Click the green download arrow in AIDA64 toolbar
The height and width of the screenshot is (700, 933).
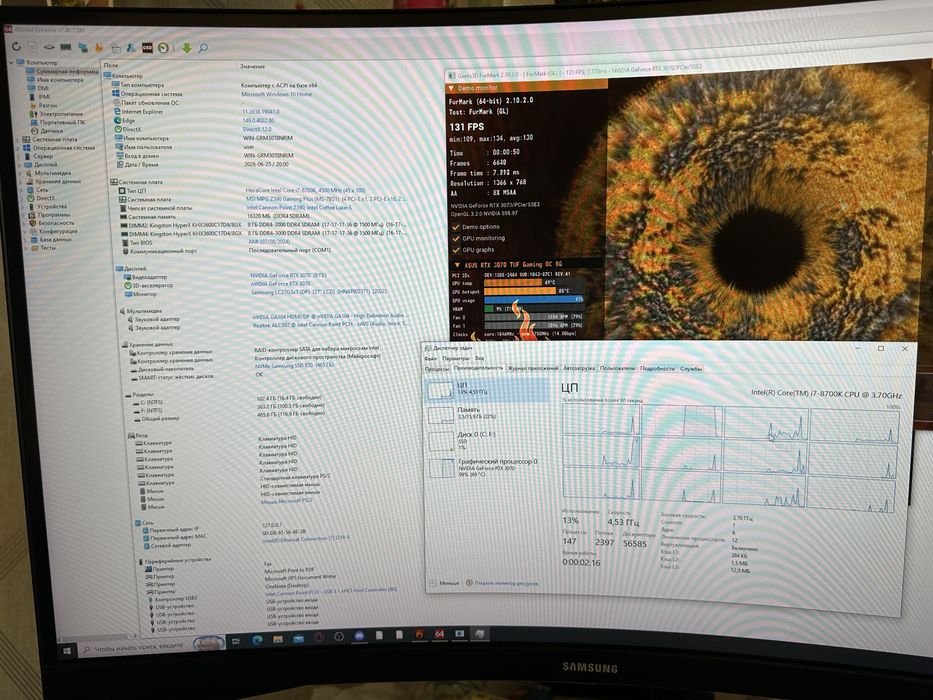tap(187, 48)
